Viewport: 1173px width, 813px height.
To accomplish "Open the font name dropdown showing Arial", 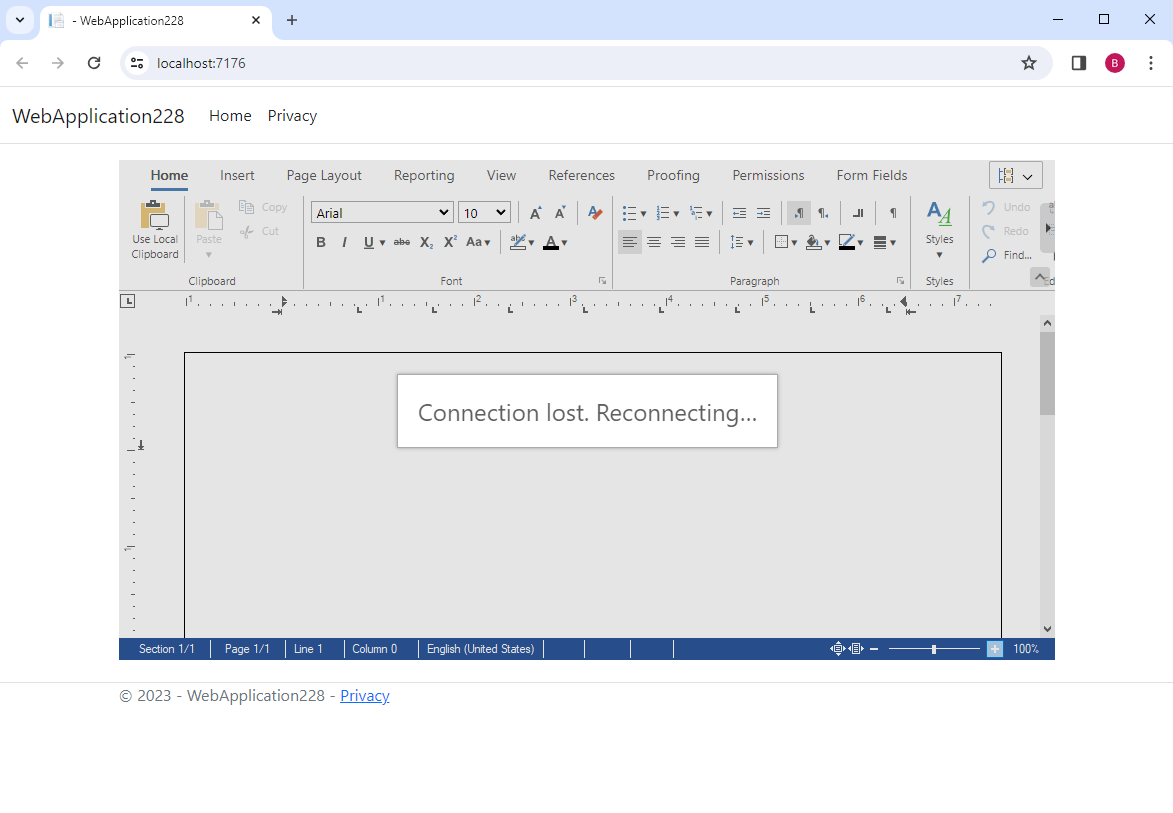I will pos(382,212).
